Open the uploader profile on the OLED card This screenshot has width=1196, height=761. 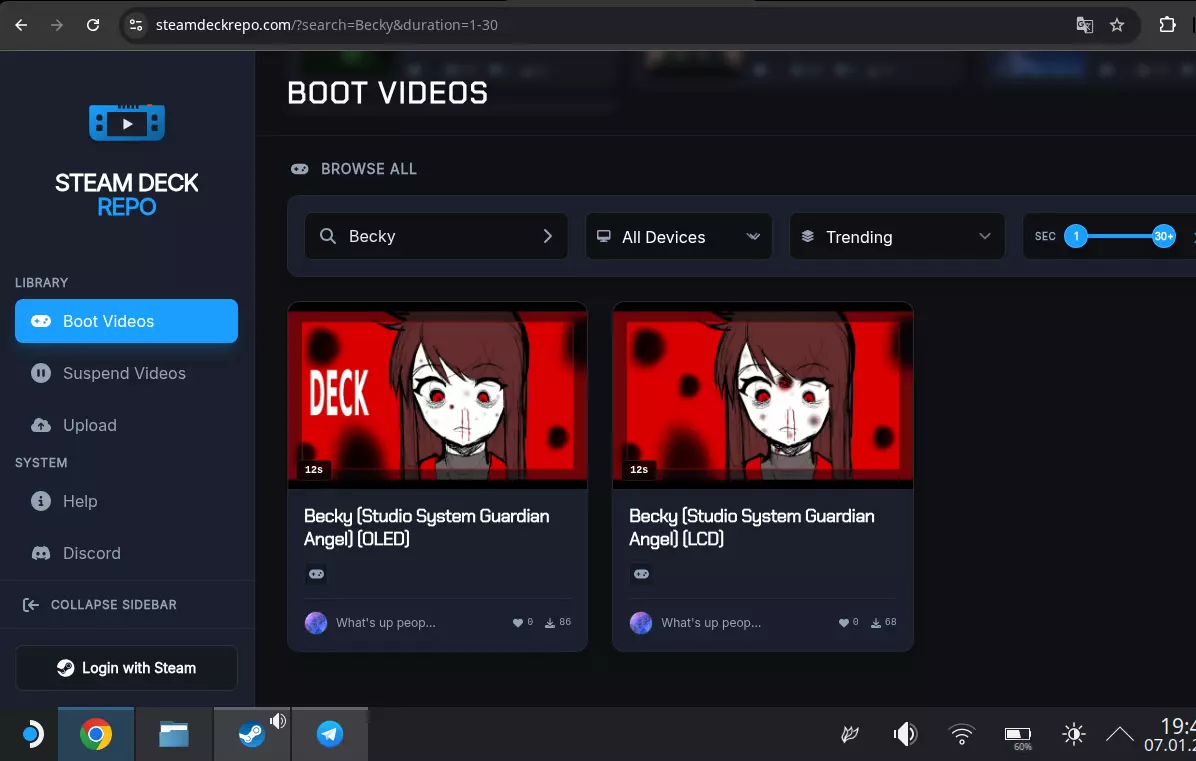(x=371, y=623)
